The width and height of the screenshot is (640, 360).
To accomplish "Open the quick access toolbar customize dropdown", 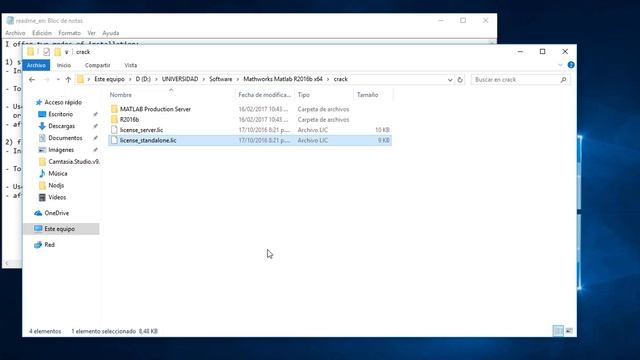I will click(67, 52).
